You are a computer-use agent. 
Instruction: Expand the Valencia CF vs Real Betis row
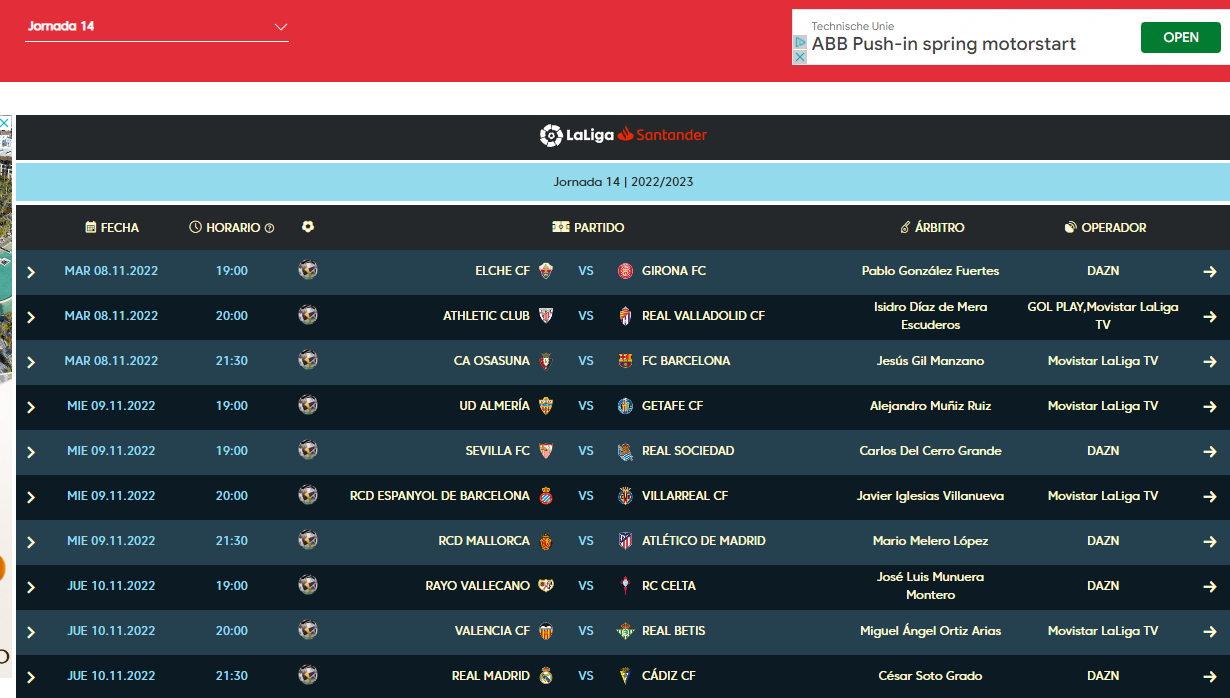coord(31,632)
